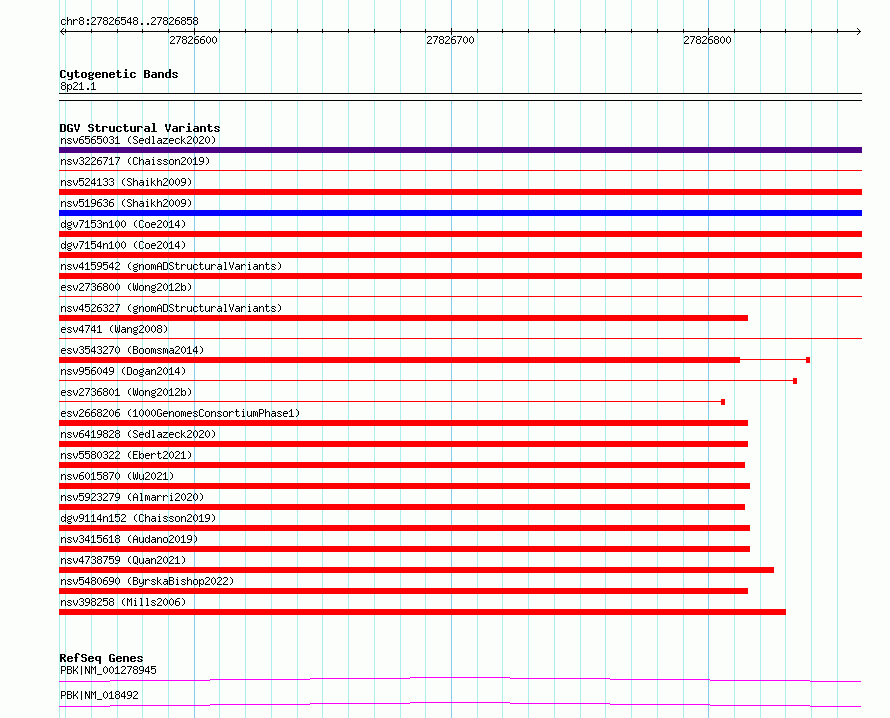The image size is (890, 718).
Task: Click nsv4738759 (Quan2021) label
Action: [123, 560]
